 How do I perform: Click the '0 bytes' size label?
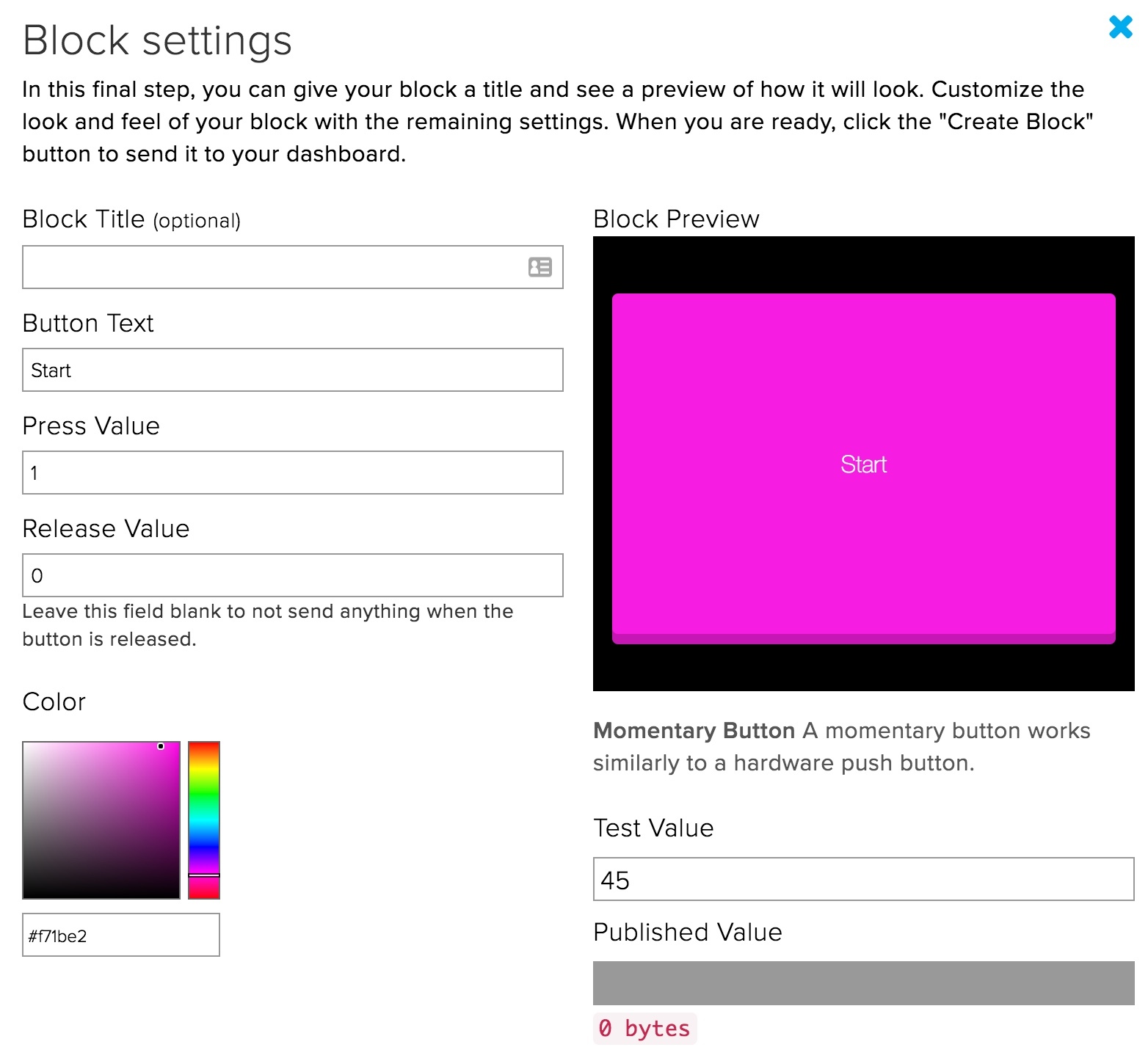644,1028
